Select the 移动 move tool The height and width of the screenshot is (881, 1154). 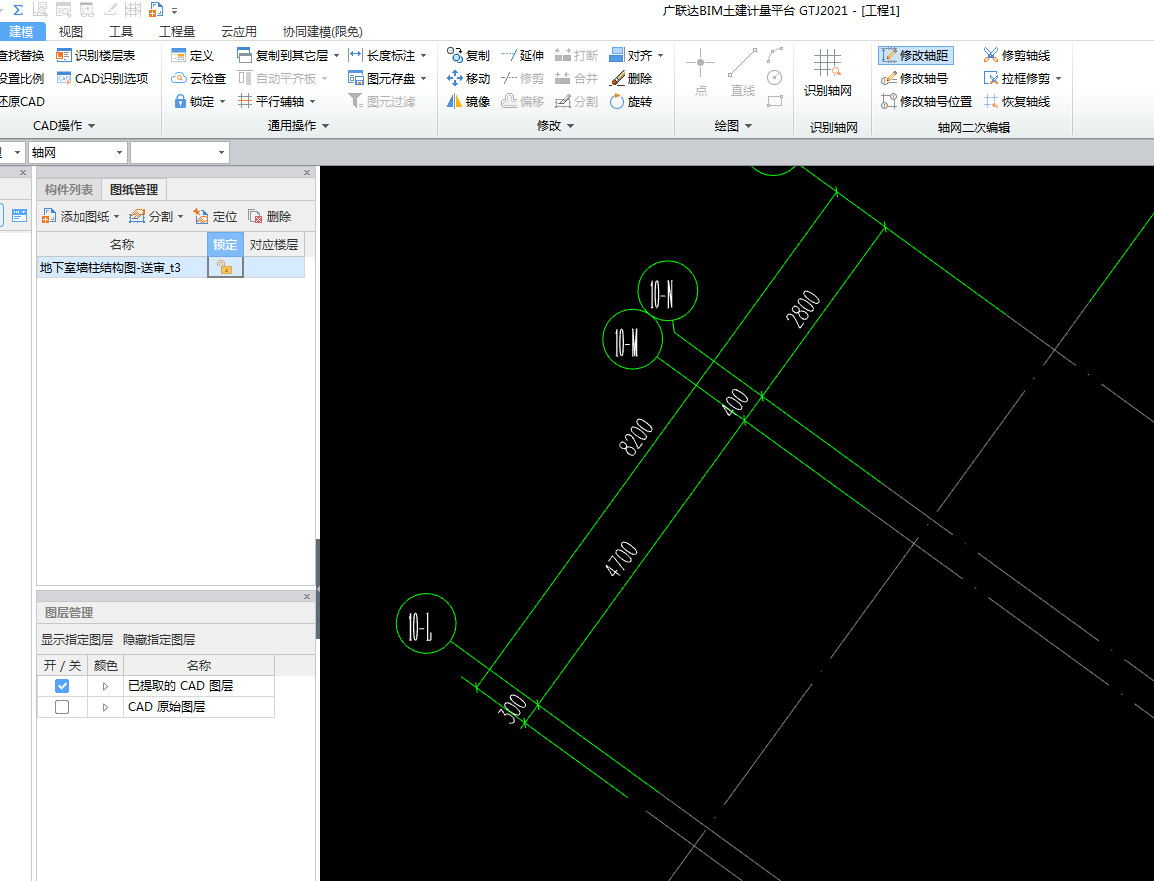[x=468, y=79]
